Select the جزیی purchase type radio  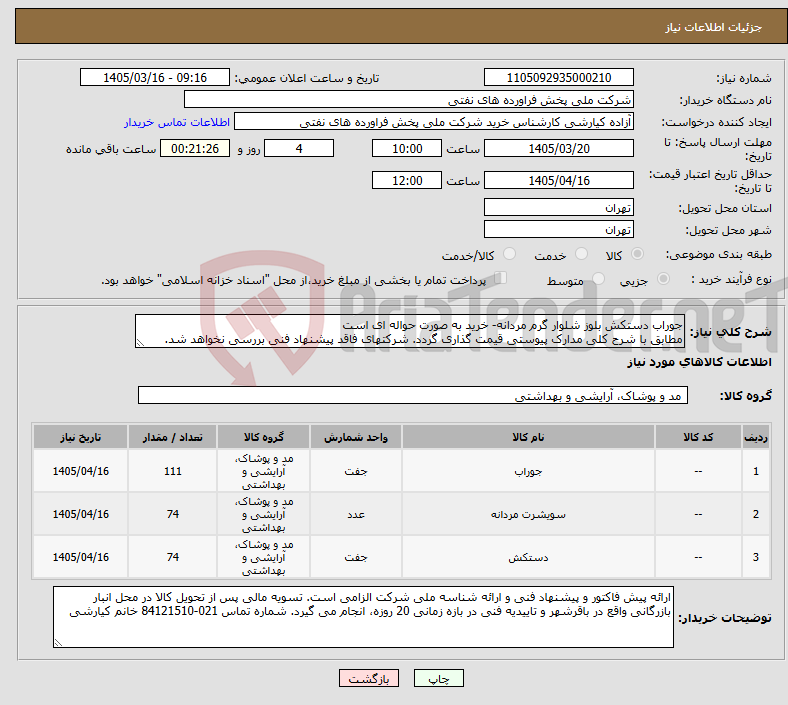[x=663, y=278]
